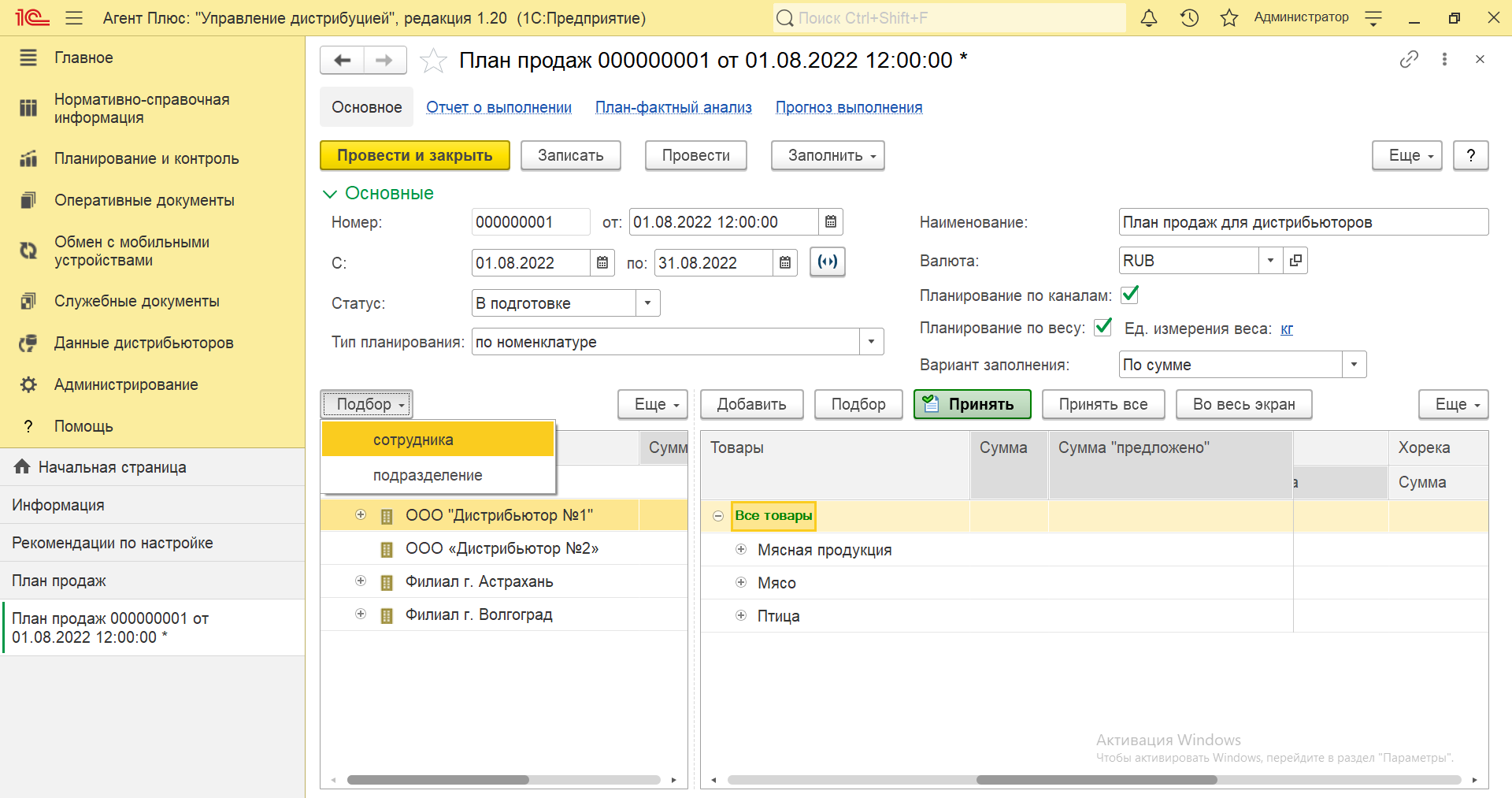Toggle the channel planning checkbox
Viewport: 1512px width, 798px height.
point(1130,295)
